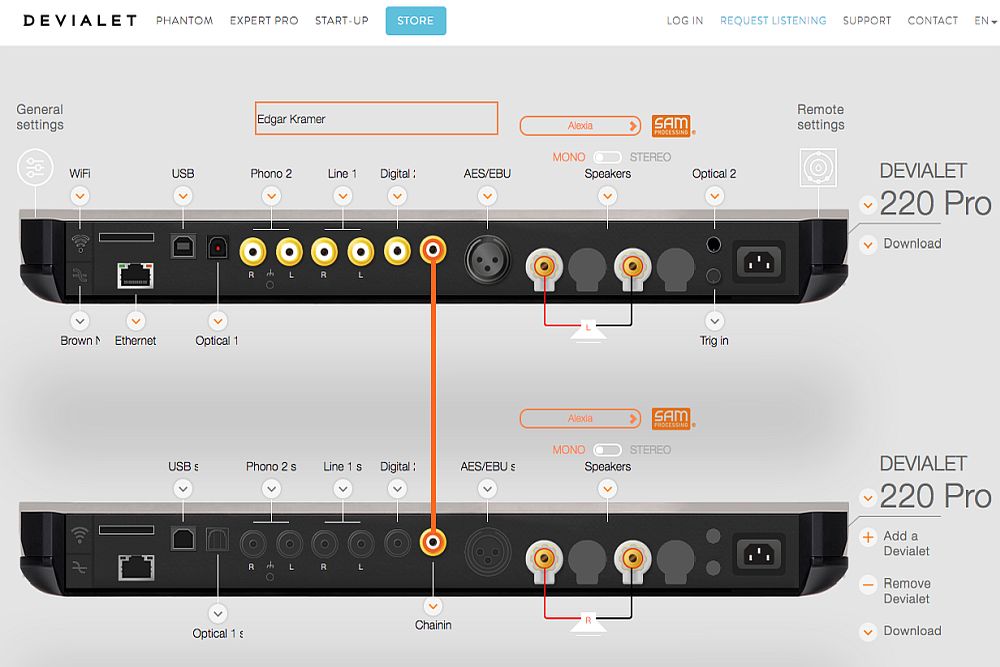Expand the USB chevron on upper amplifier
This screenshot has height=667, width=1000.
(183, 196)
